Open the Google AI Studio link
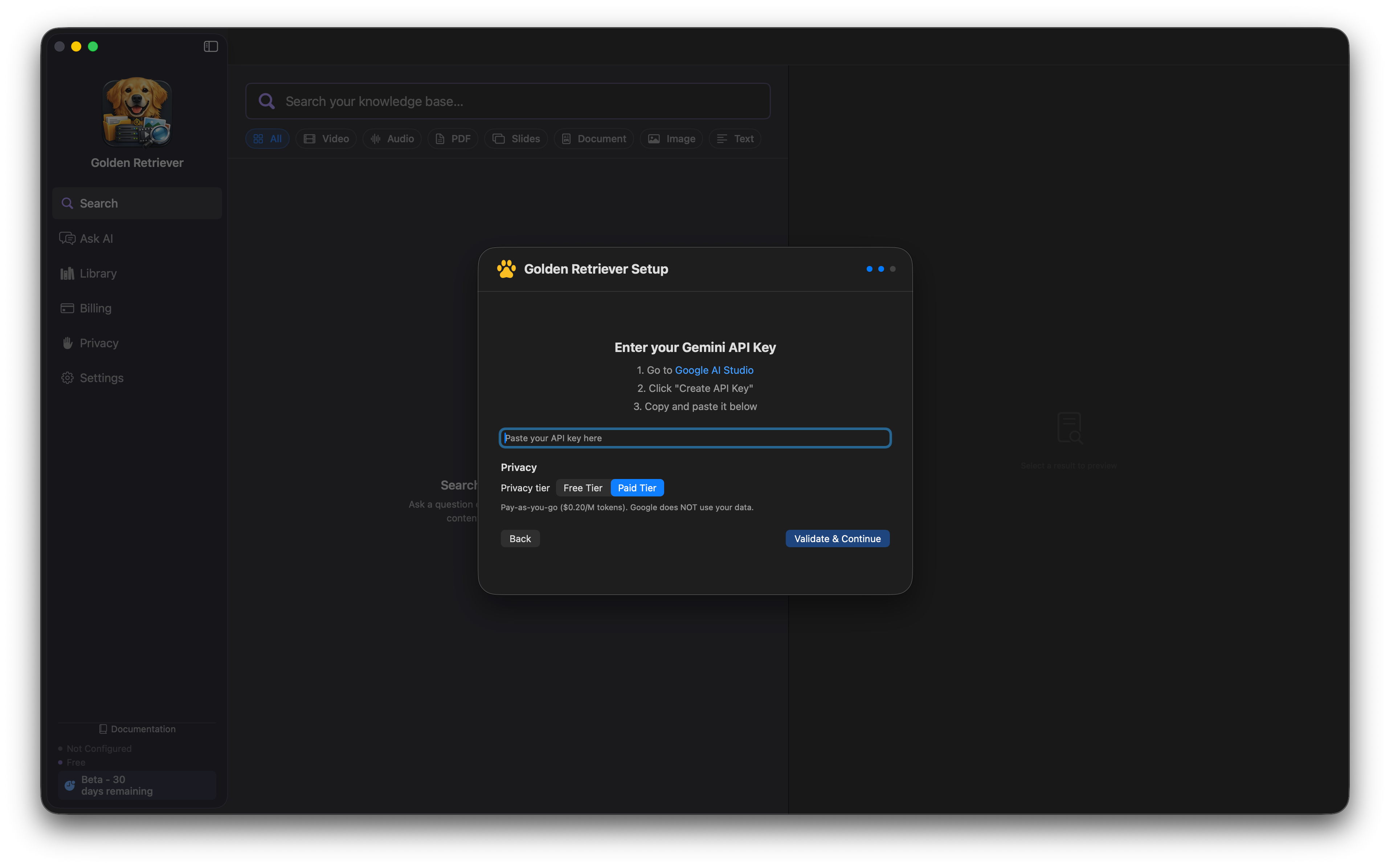This screenshot has width=1390, height=868. (714, 370)
